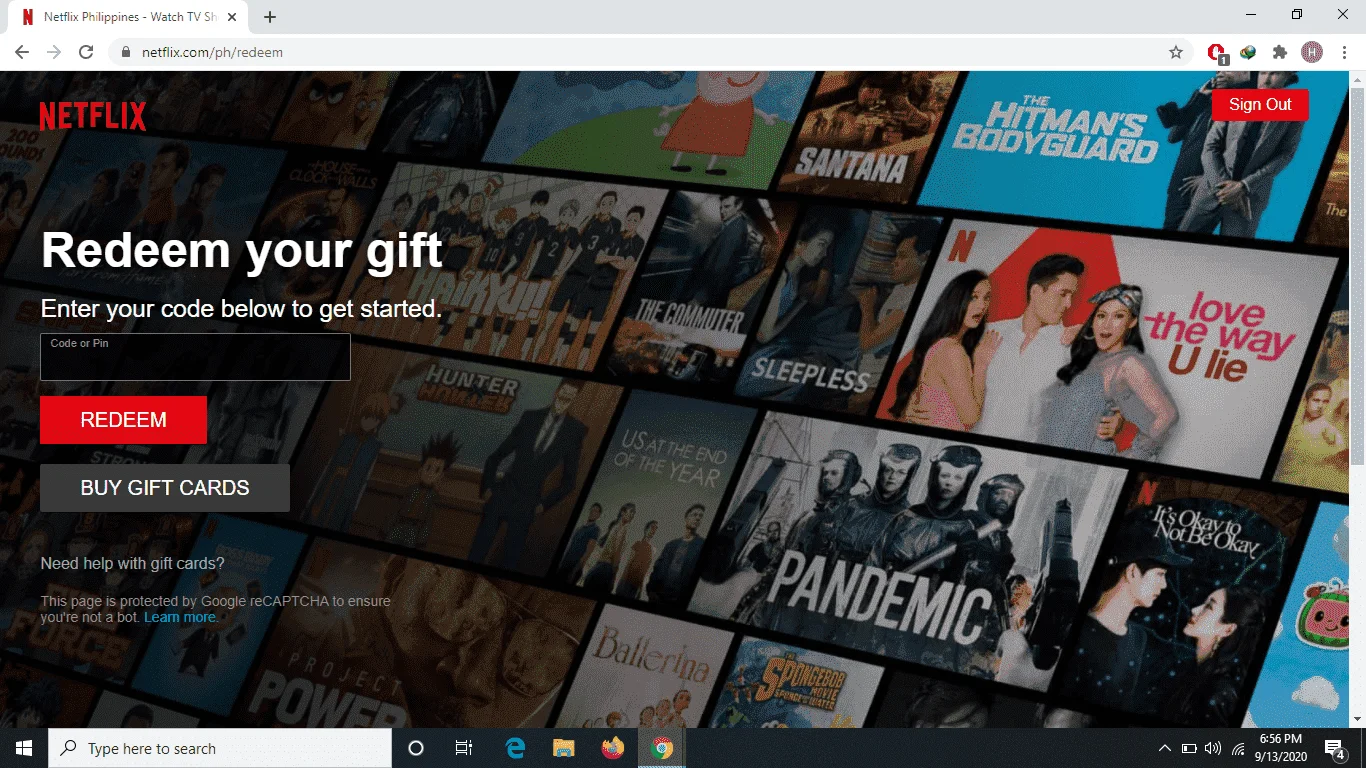
Task: Launch Microsoft Edge from the taskbar
Action: 516,748
